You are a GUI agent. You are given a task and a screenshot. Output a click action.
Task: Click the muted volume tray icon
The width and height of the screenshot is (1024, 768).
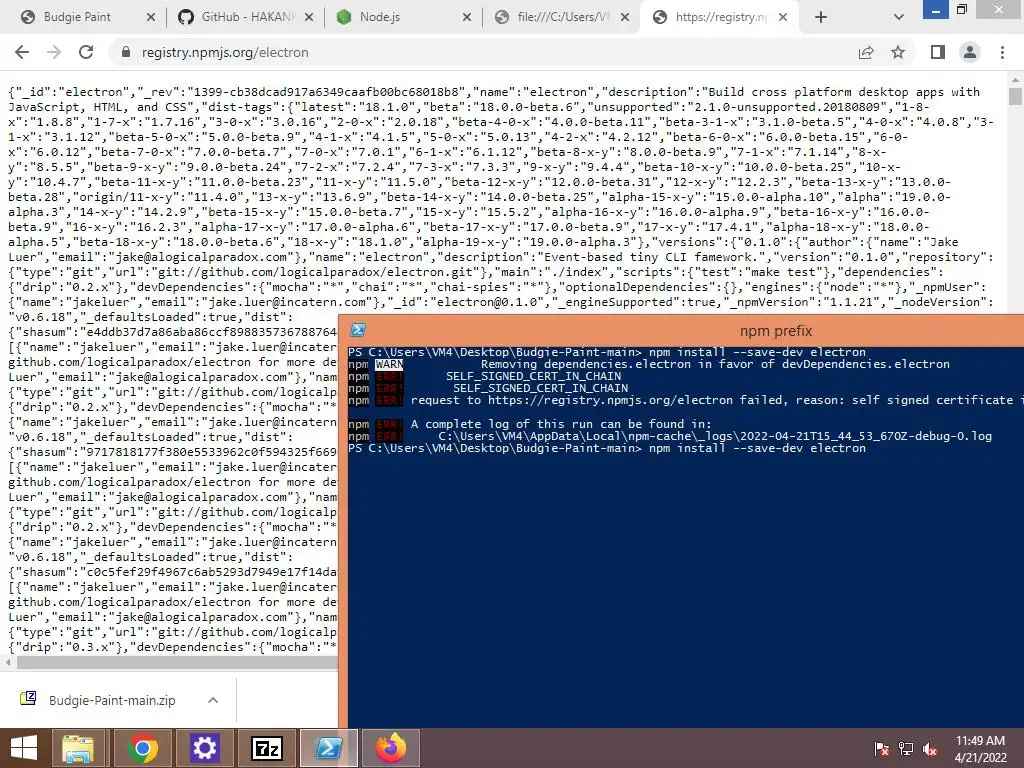(930, 748)
